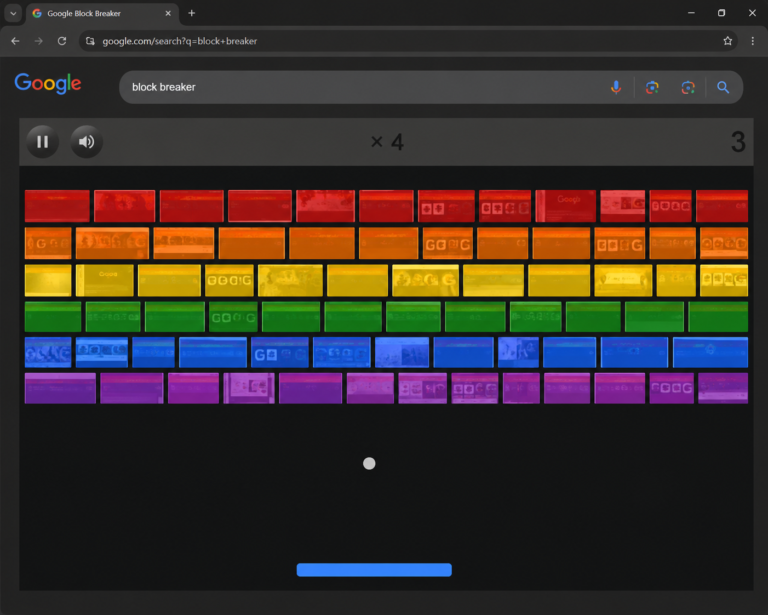
Task: Click the blue paddle
Action: [374, 570]
